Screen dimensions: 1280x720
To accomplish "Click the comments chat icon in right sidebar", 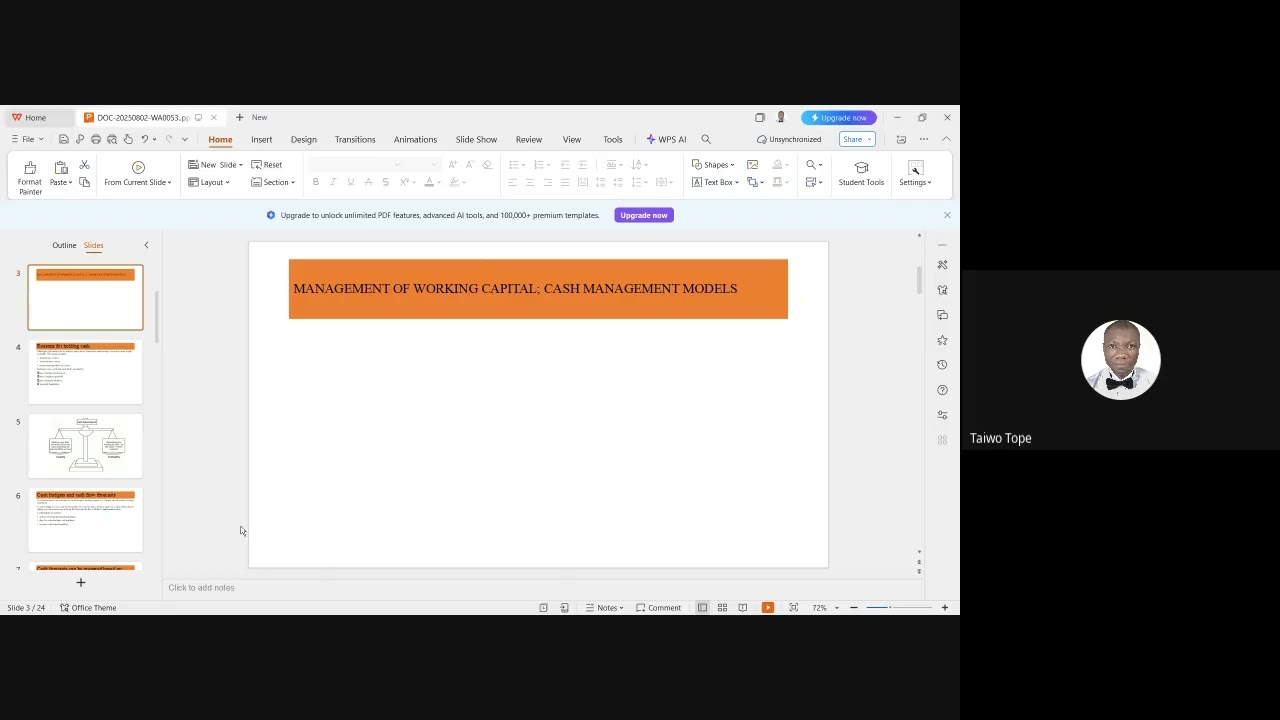I will (942, 315).
